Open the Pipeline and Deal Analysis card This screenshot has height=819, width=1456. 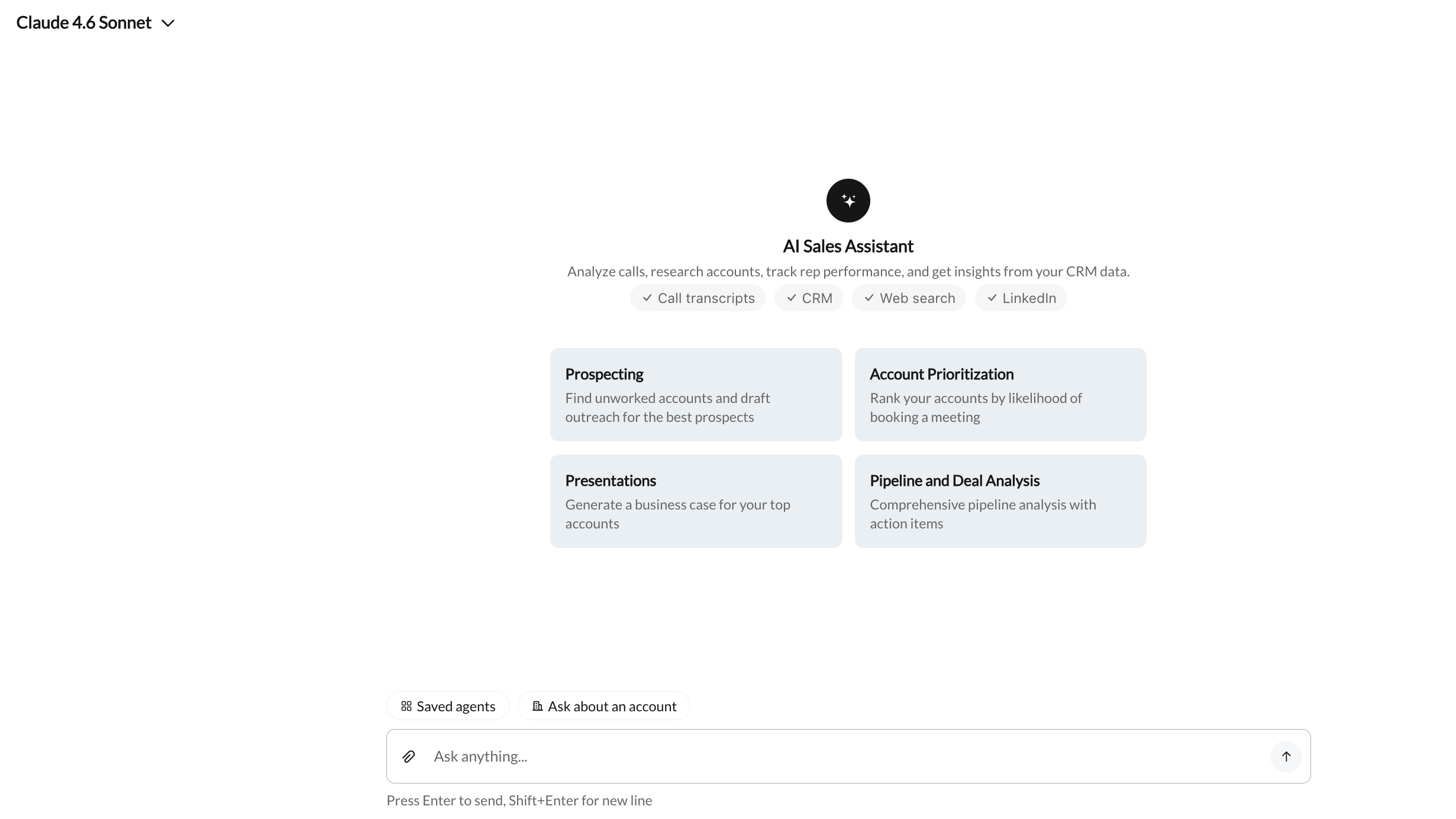[x=1000, y=501]
